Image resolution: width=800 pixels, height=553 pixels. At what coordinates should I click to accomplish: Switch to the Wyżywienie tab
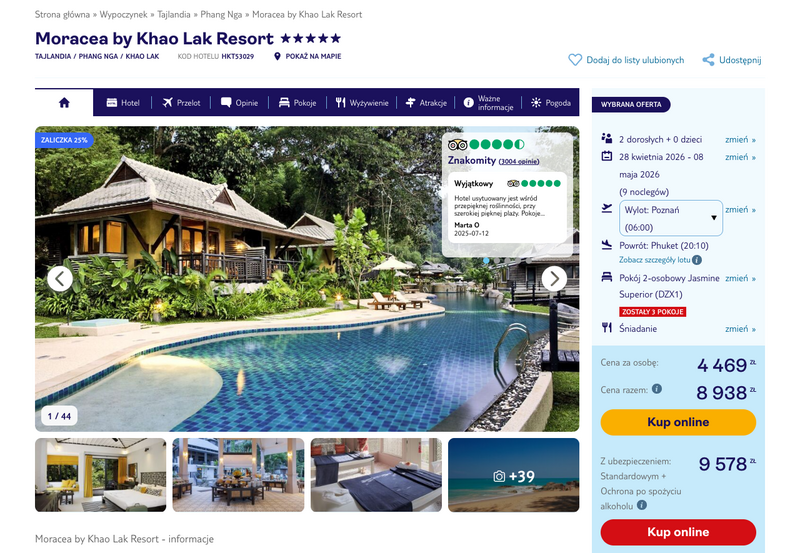(x=362, y=103)
